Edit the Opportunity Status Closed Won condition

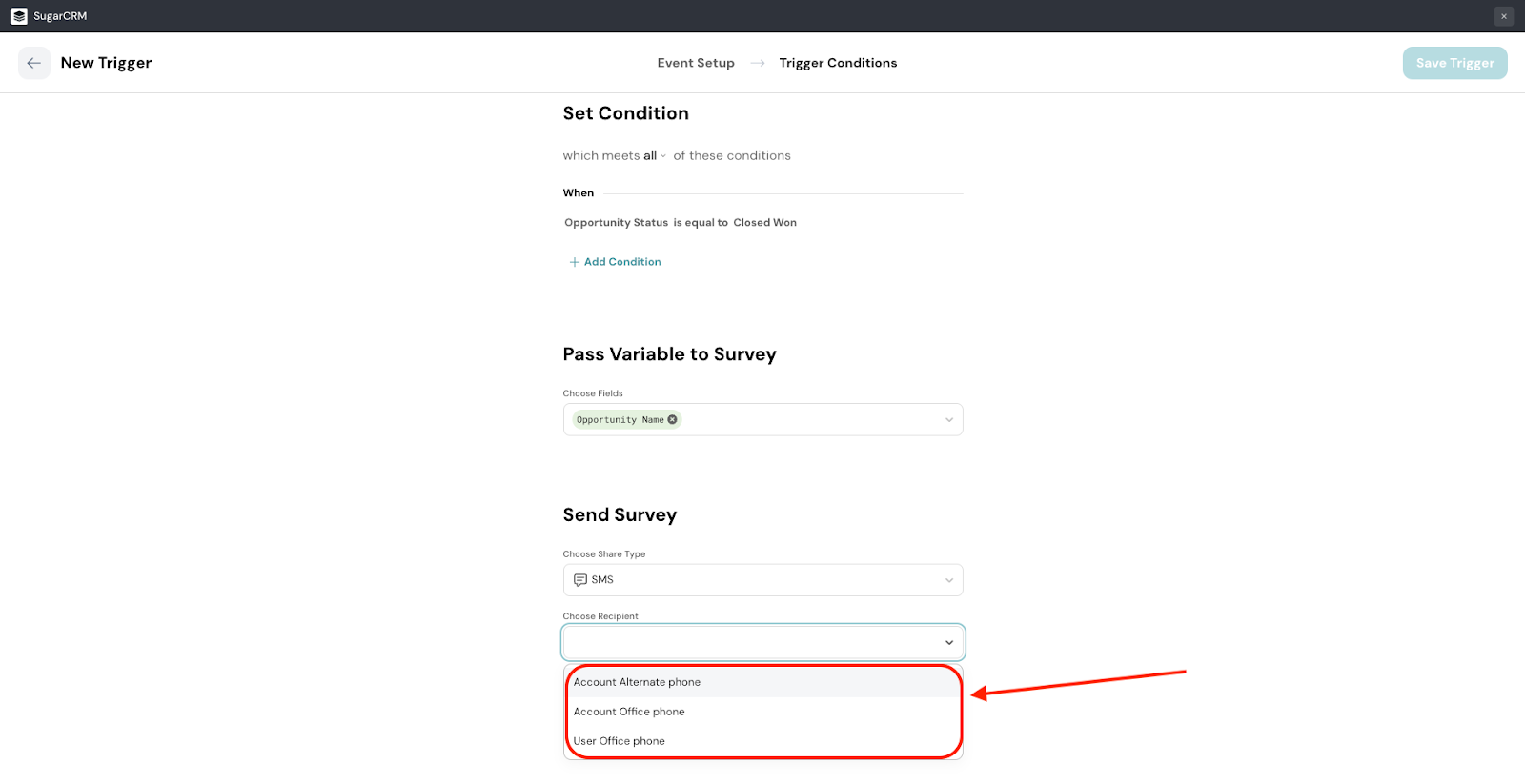click(x=681, y=223)
